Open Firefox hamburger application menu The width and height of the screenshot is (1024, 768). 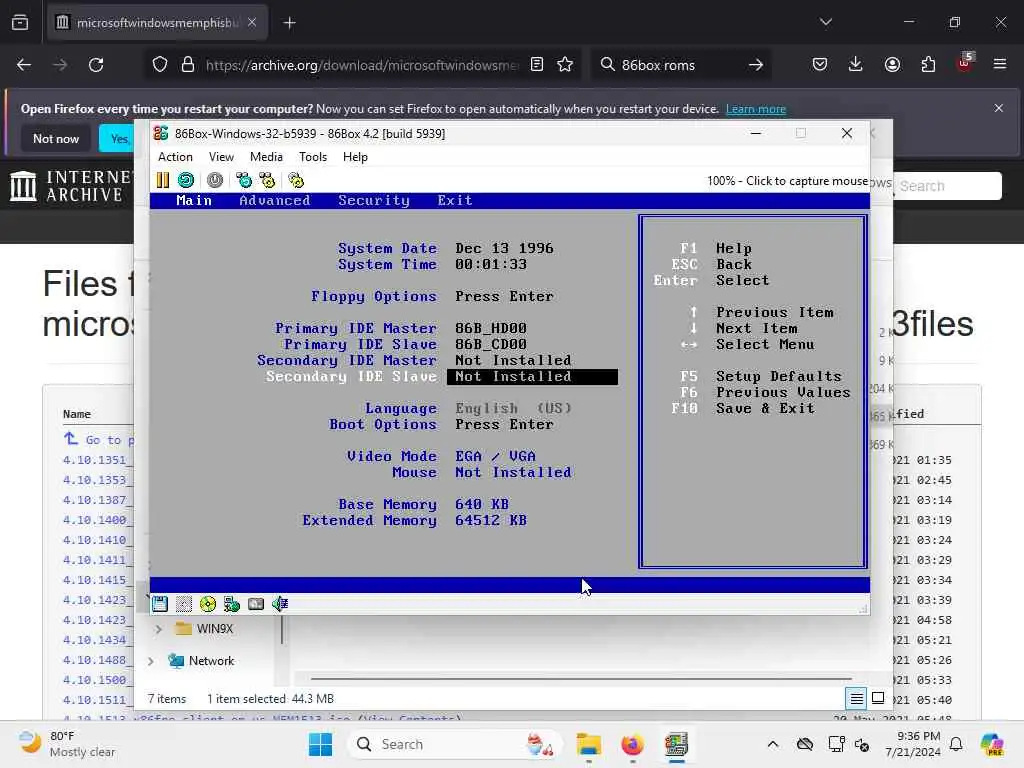coord(1000,65)
